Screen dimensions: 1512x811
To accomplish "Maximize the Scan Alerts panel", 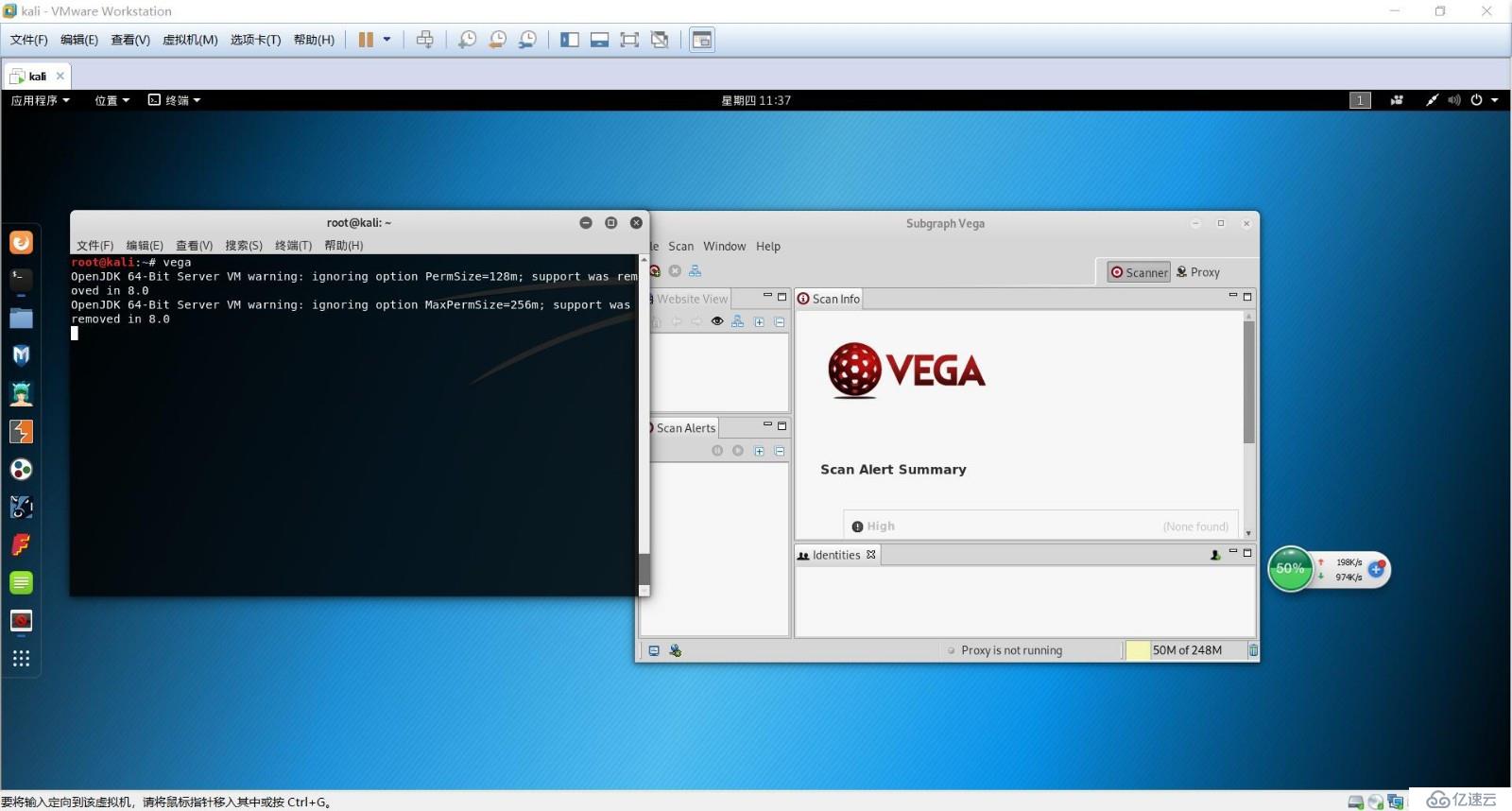I will tap(782, 425).
